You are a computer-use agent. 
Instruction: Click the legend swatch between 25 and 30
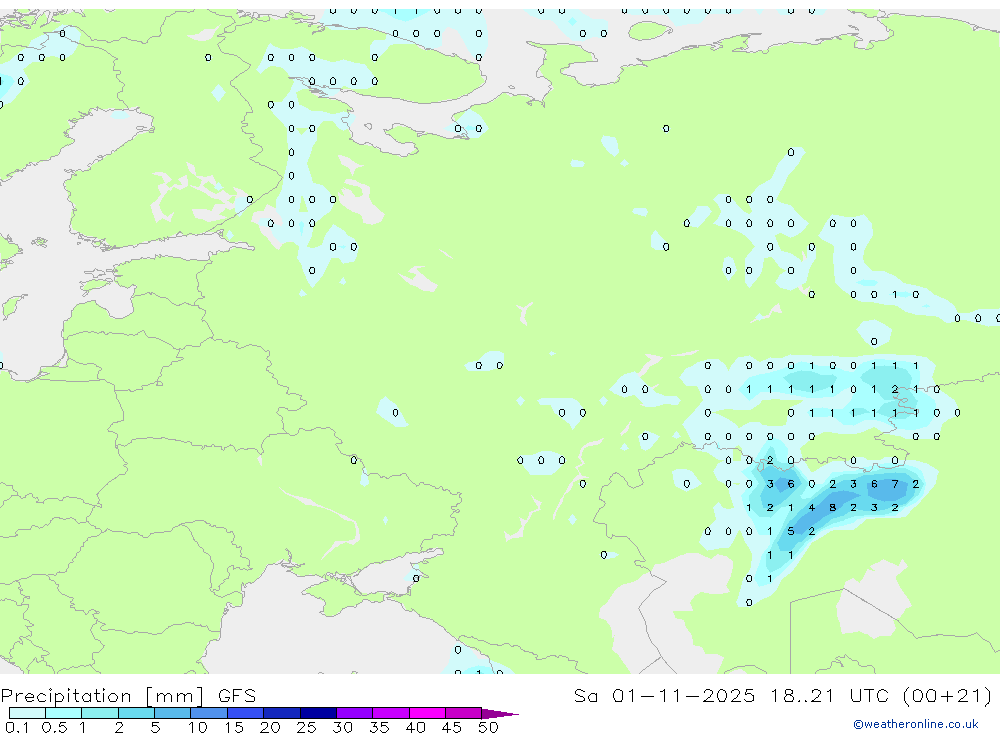coord(318,713)
